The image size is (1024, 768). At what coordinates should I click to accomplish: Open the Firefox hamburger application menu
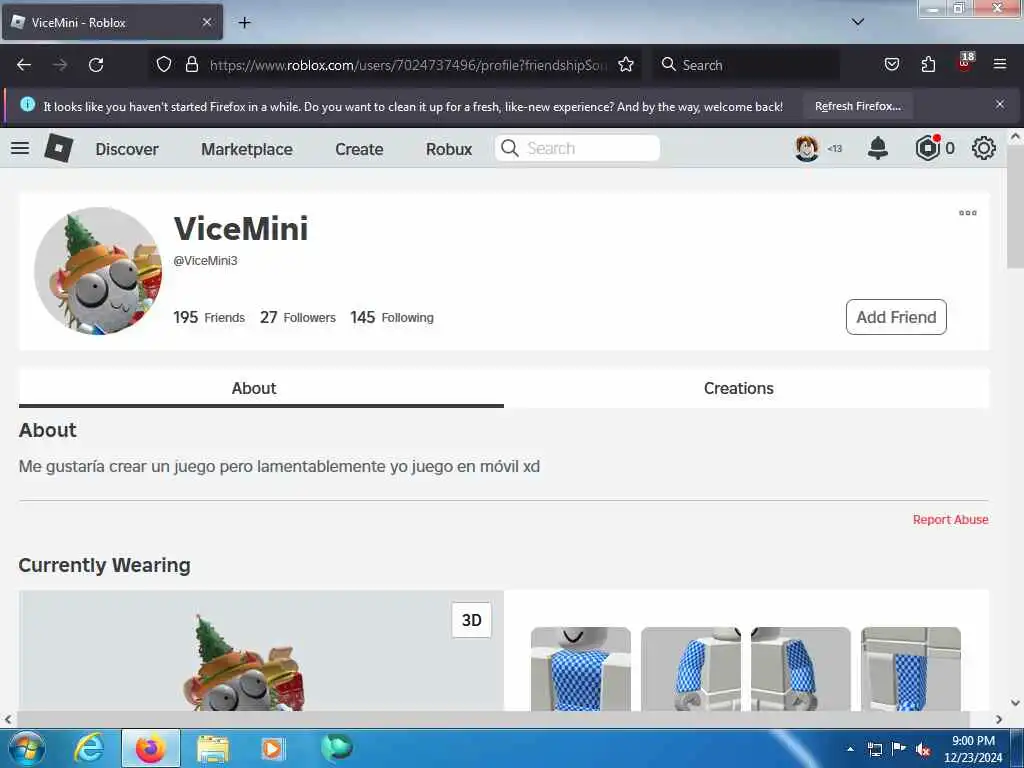(x=999, y=64)
